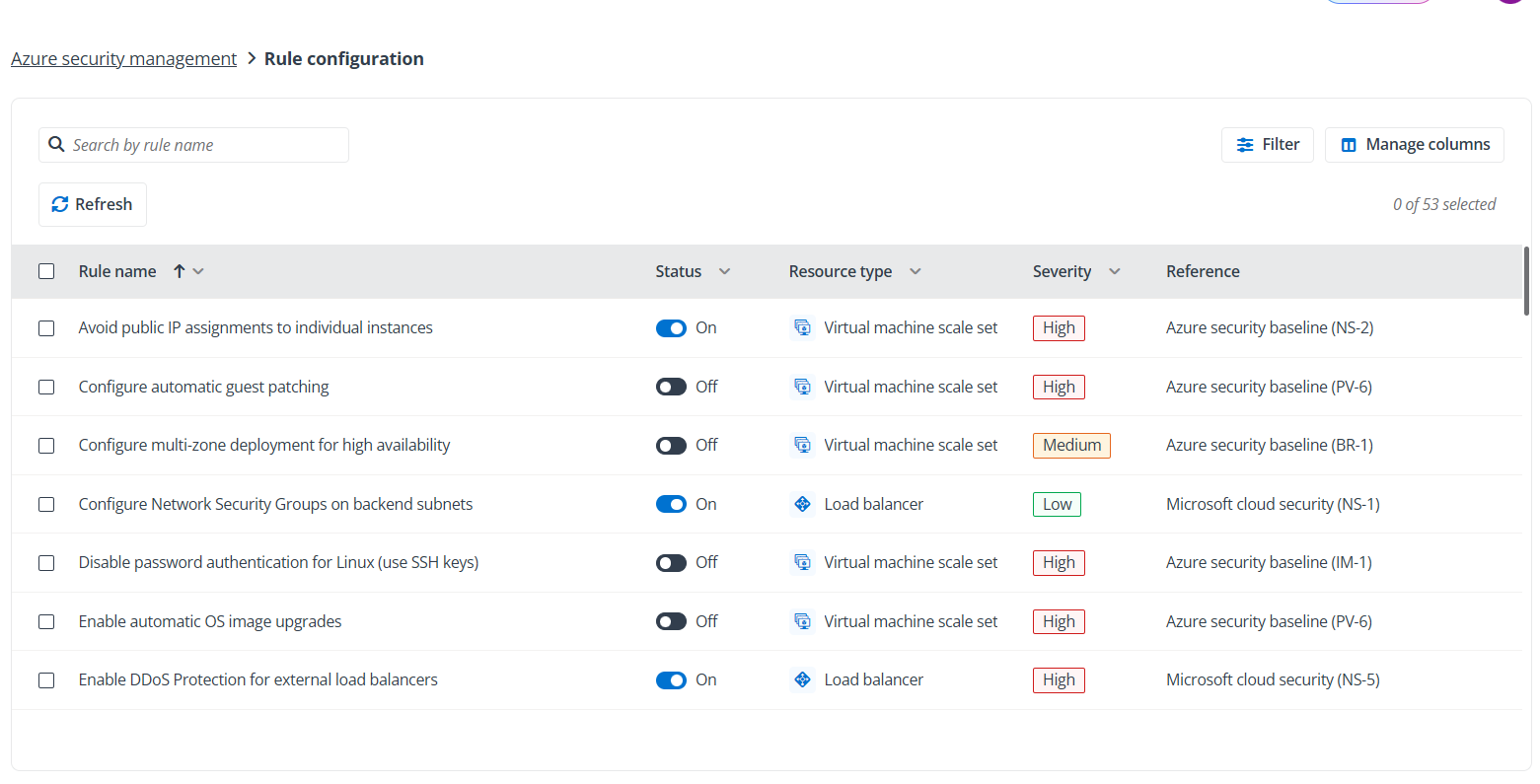
Task: Open the Severity column dropdown
Action: 1114,270
